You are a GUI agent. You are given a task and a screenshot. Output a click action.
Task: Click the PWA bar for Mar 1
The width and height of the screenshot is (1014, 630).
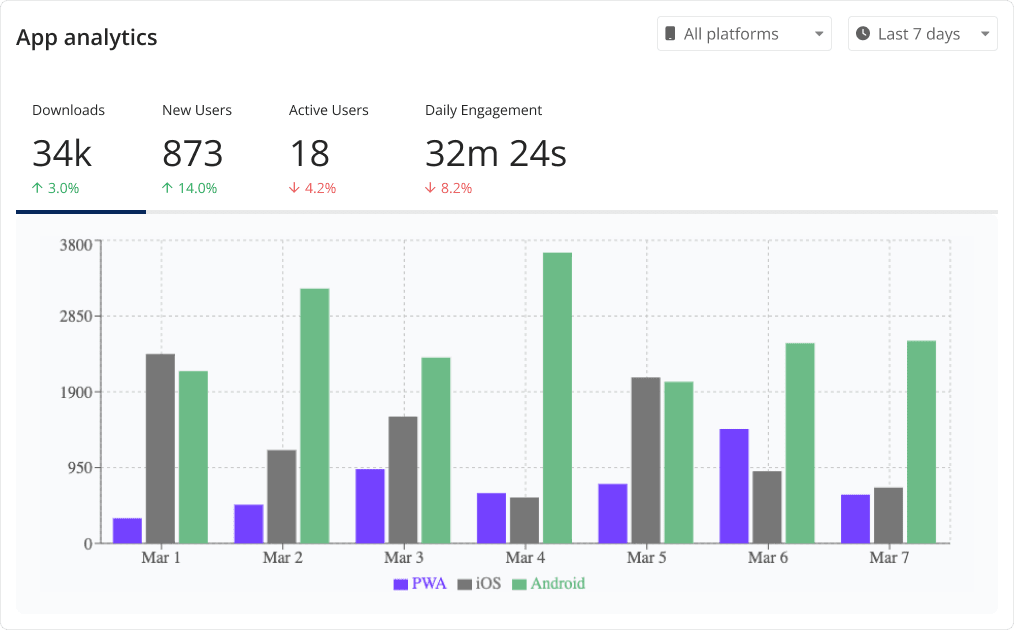[x=127, y=531]
